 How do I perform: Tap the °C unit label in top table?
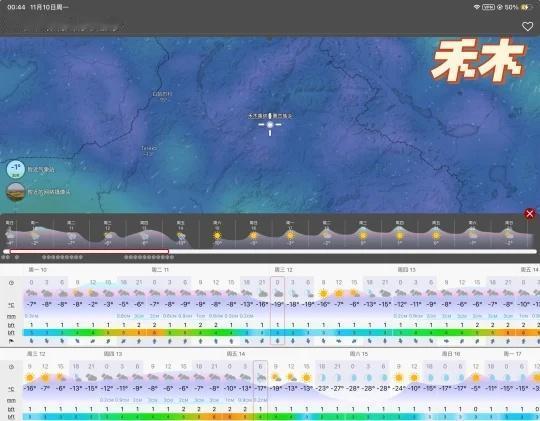click(x=11, y=305)
